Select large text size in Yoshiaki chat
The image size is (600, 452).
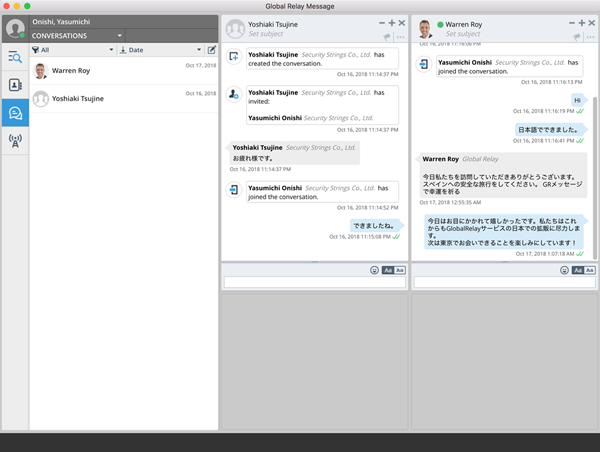388,270
